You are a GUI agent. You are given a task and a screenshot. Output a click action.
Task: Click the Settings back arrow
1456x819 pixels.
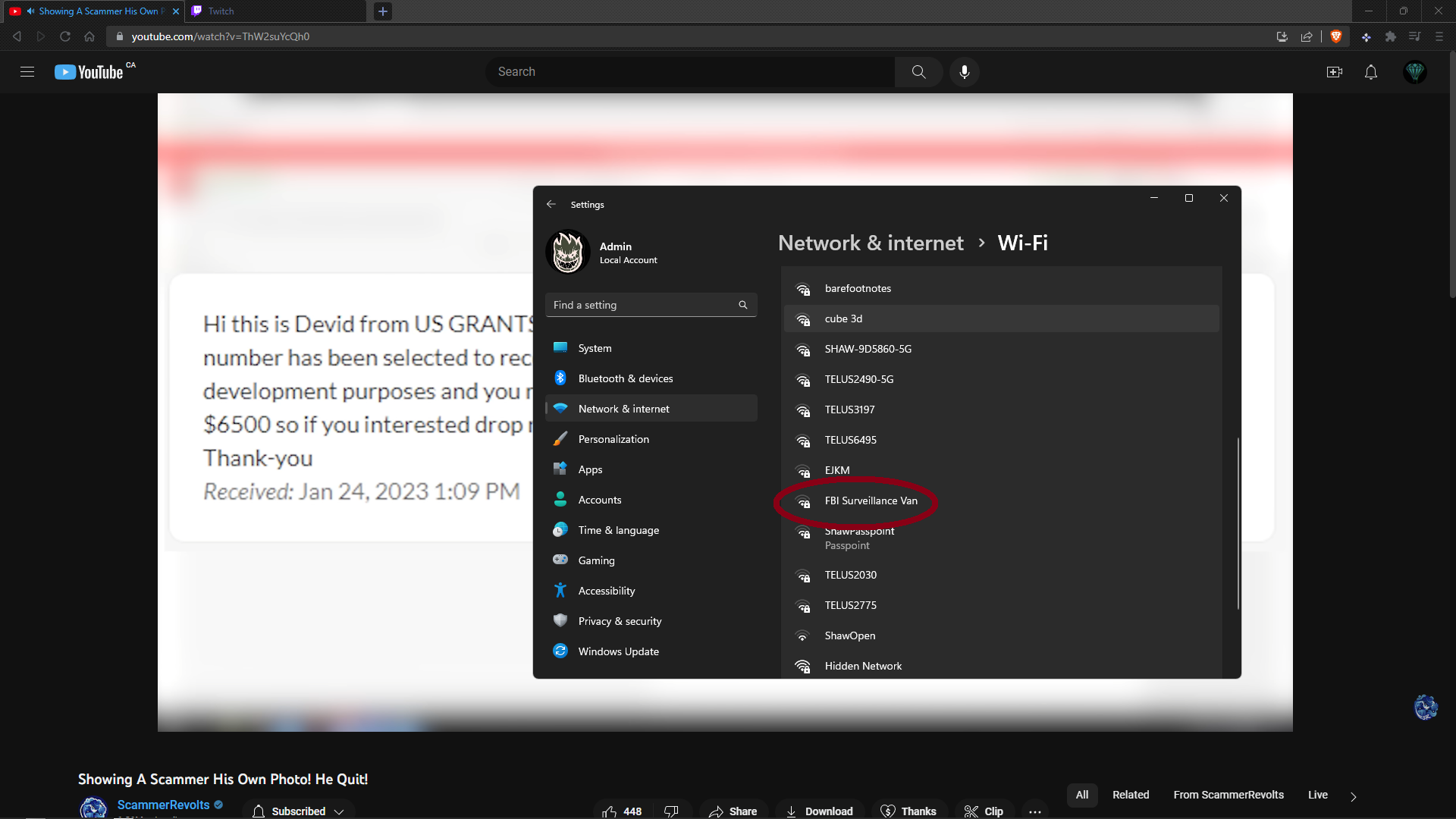point(551,204)
